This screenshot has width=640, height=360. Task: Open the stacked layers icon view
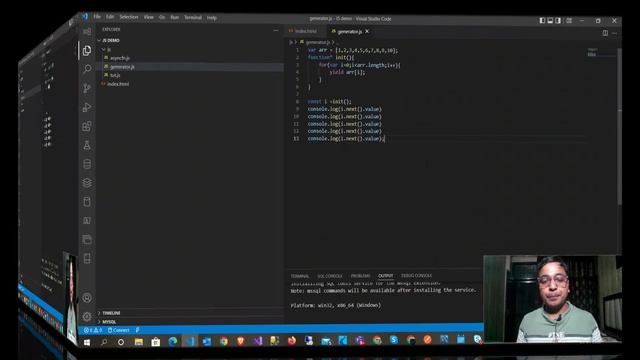click(87, 183)
